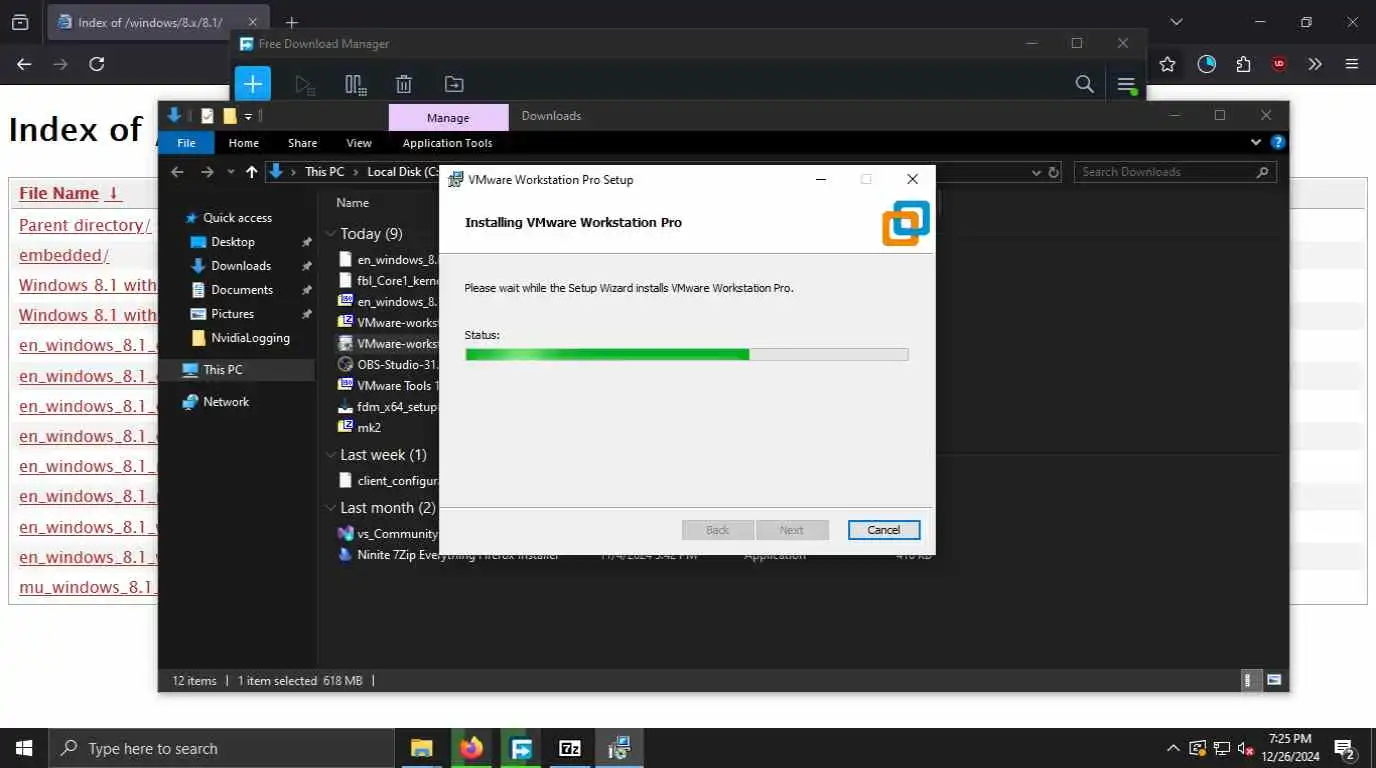Go back in Firefox
Viewport: 1376px width, 768px height.
[24, 64]
